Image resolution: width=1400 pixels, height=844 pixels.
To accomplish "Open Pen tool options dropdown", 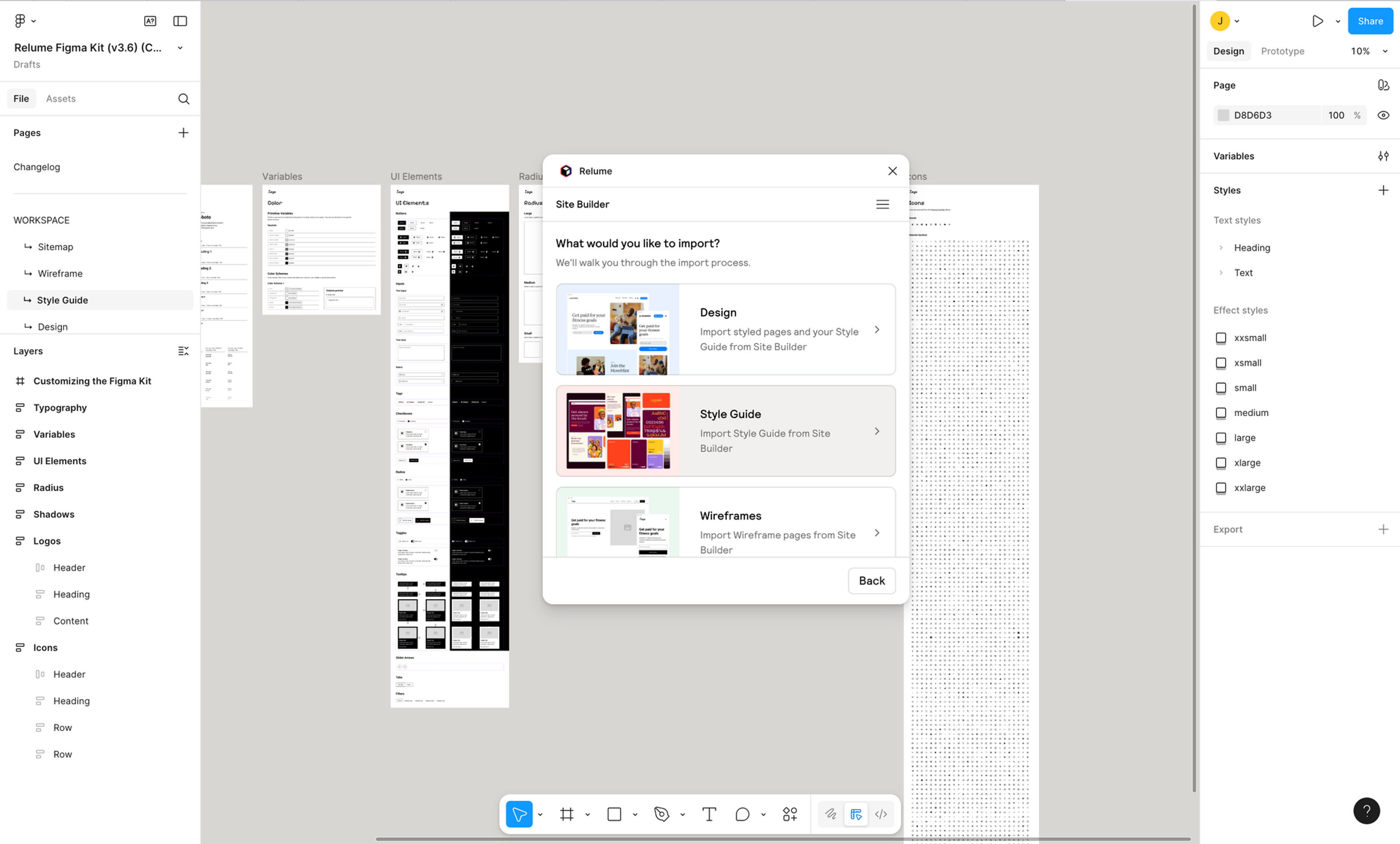I will click(682, 814).
